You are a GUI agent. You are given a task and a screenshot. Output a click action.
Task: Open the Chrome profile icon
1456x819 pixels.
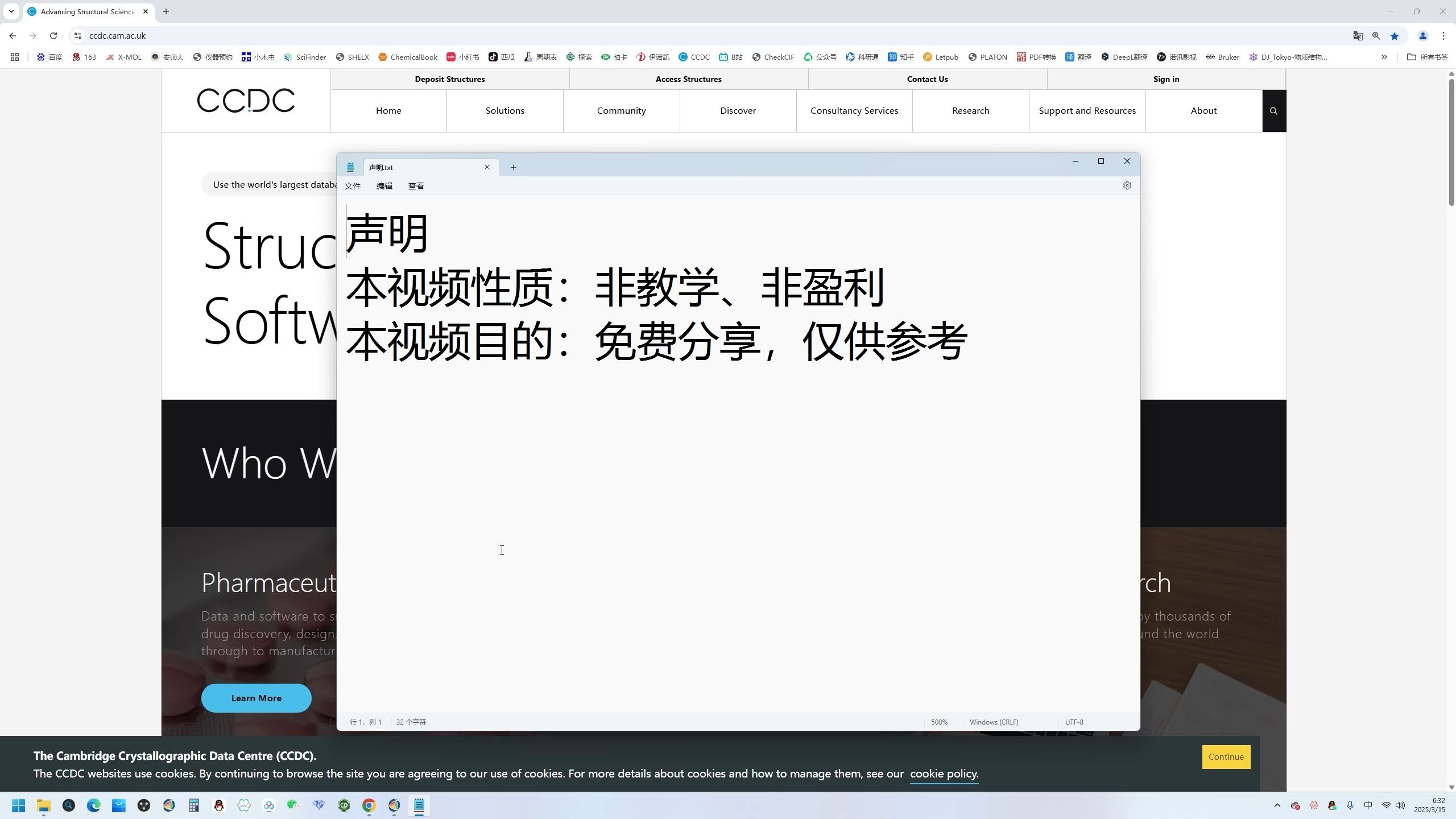click(x=1423, y=36)
